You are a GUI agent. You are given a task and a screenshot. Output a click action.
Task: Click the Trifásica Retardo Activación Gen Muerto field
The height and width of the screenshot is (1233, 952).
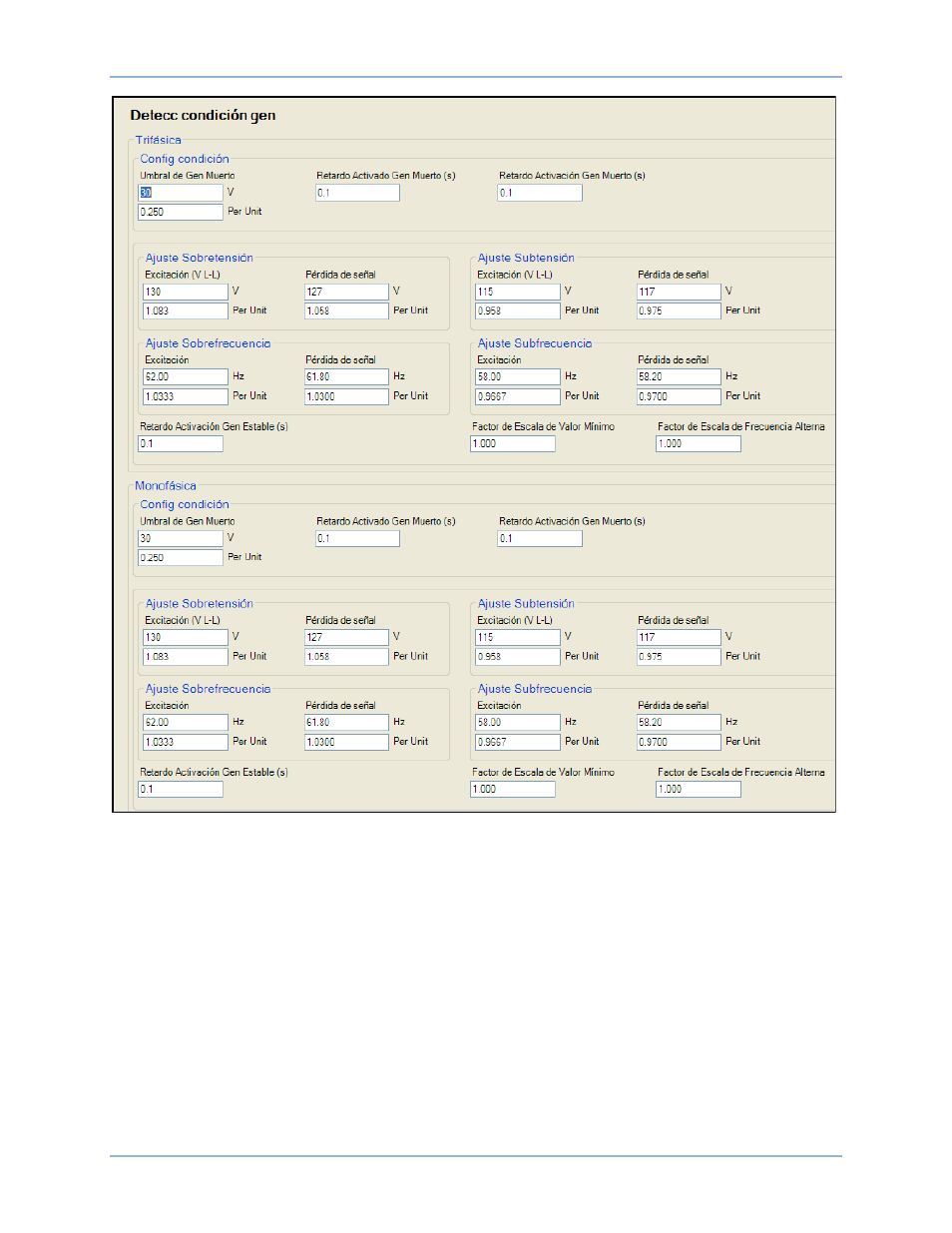[540, 193]
